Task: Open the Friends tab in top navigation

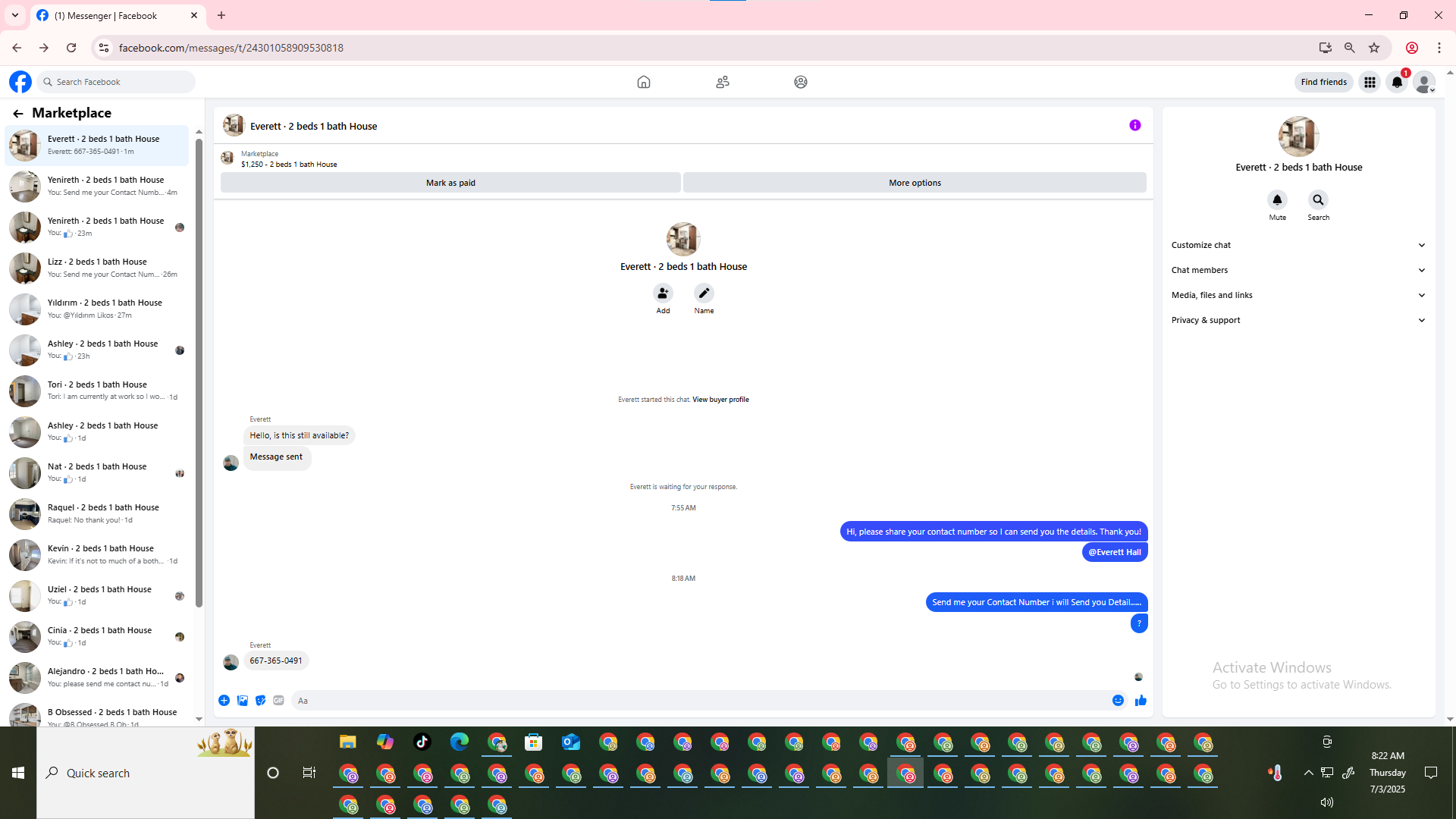Action: (x=723, y=82)
